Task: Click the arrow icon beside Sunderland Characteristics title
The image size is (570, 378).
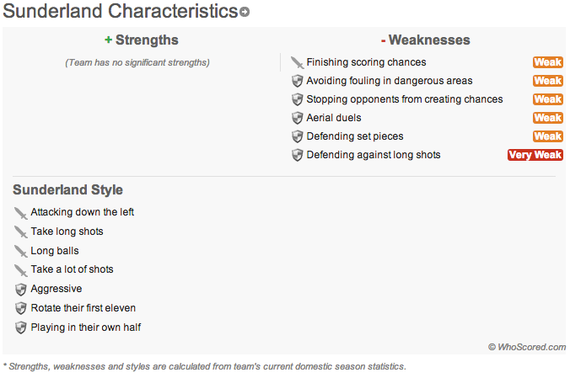Action: [245, 12]
